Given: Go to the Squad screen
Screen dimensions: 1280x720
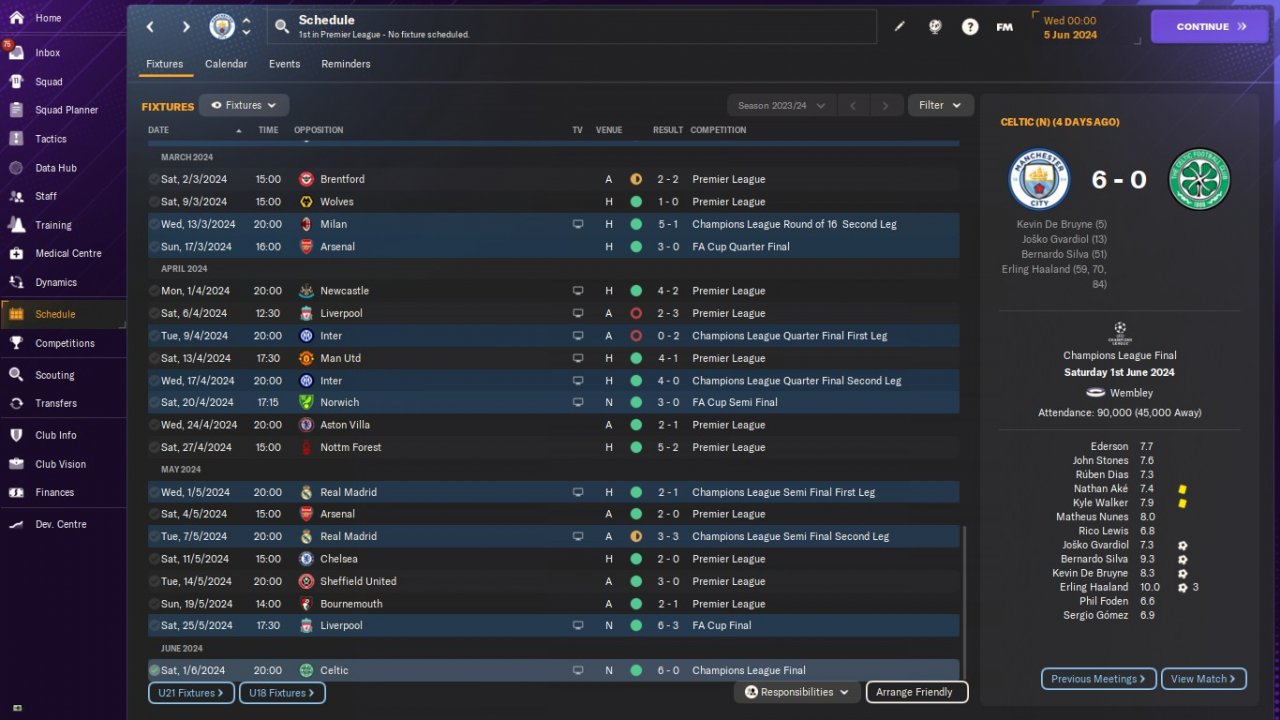Looking at the screenshot, I should click(x=49, y=82).
